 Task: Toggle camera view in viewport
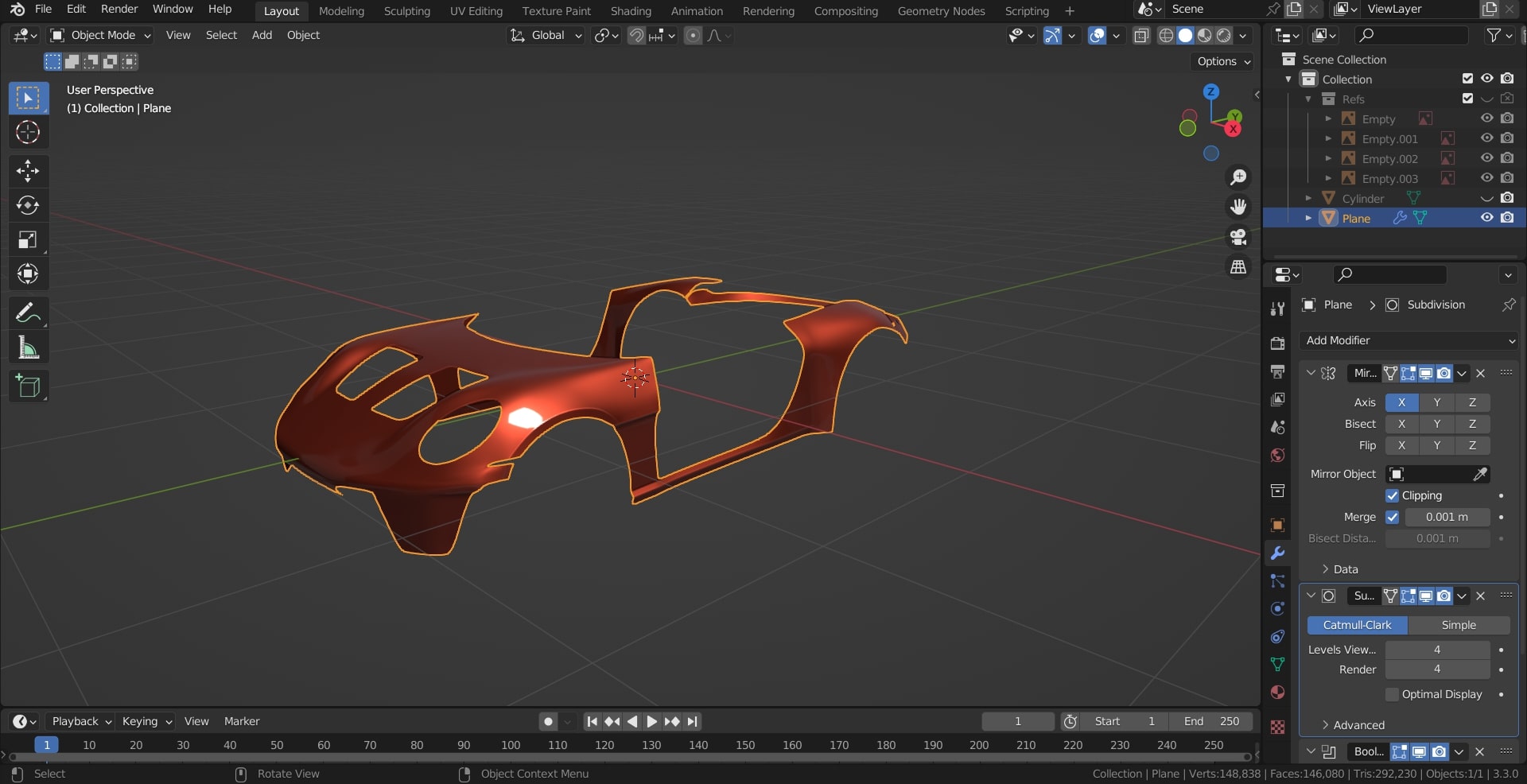pyautogui.click(x=1238, y=236)
